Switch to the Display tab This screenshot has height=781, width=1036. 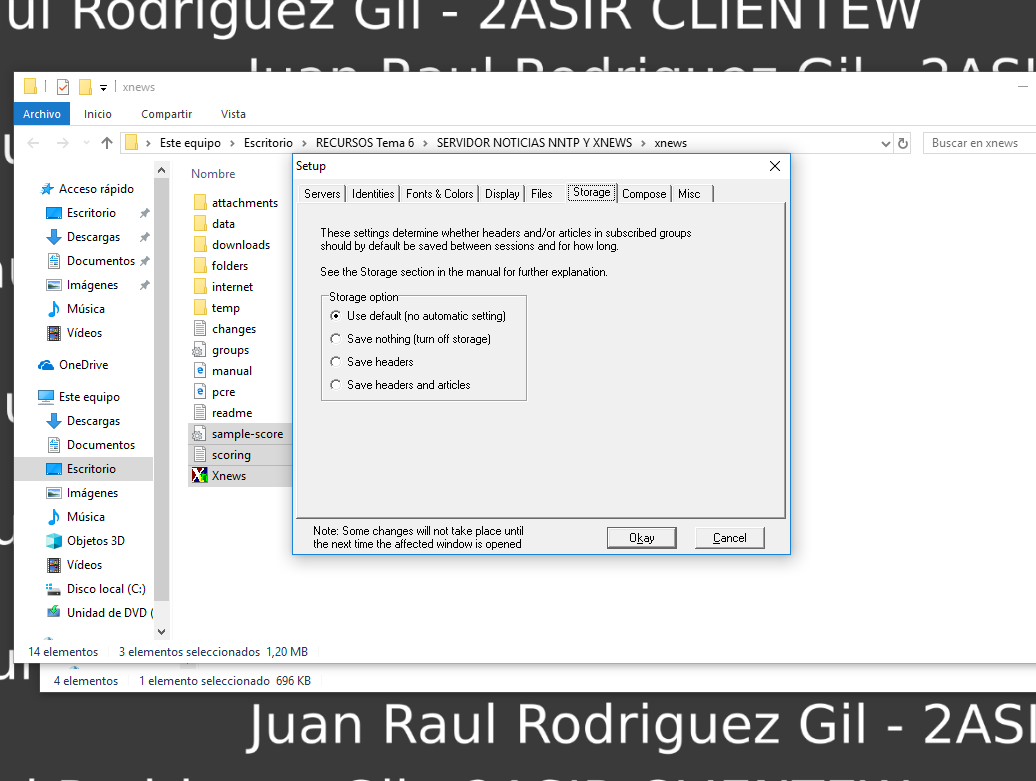click(x=502, y=194)
